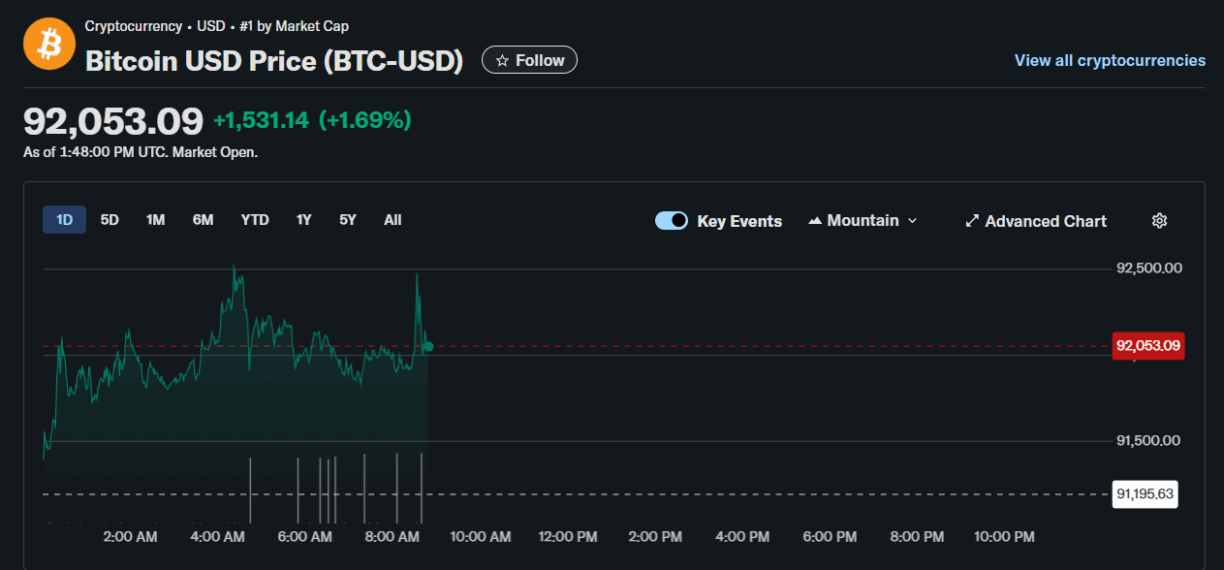Show the 5Y price history
Screen dimensions: 1224x570
tap(347, 220)
